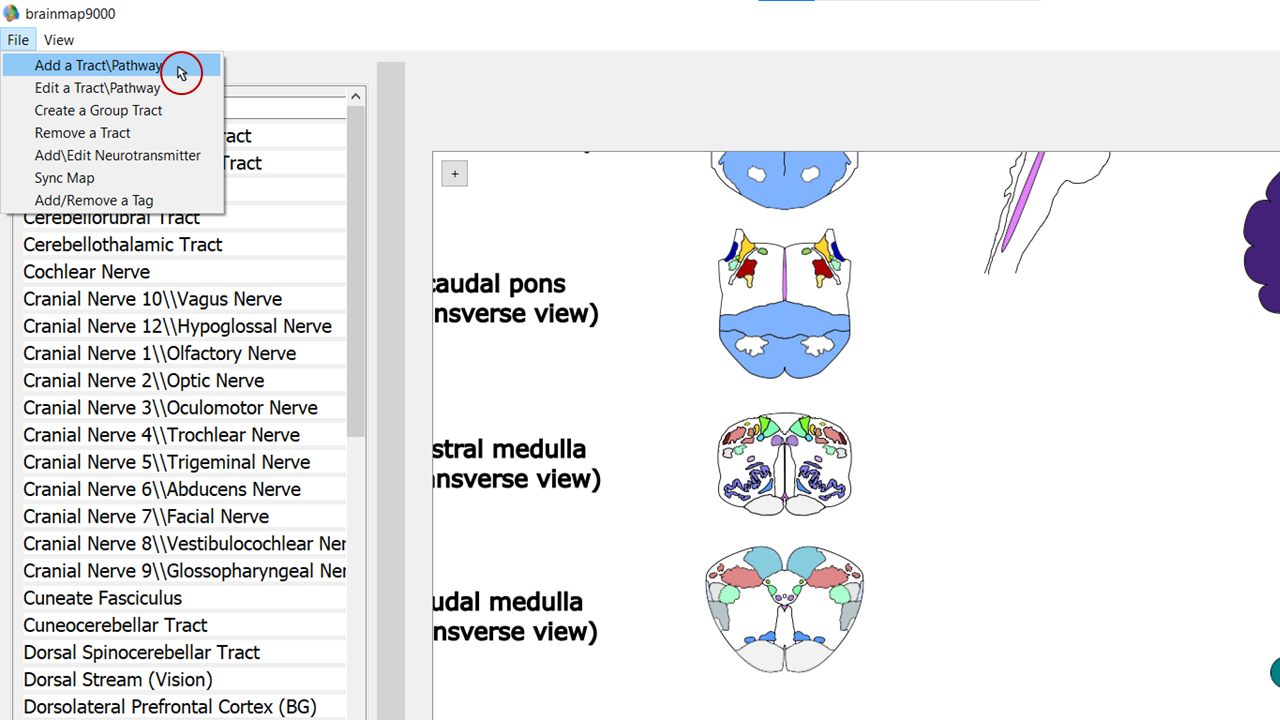Select Cranial Nerve 2\\Optic Nerve entry
This screenshot has width=1280, height=720.
tap(144, 381)
